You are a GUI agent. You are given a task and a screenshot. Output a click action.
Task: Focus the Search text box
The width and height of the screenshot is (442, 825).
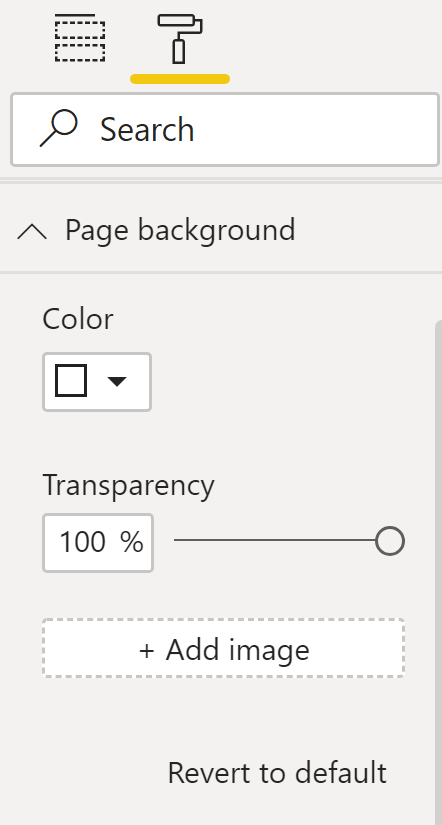click(225, 129)
